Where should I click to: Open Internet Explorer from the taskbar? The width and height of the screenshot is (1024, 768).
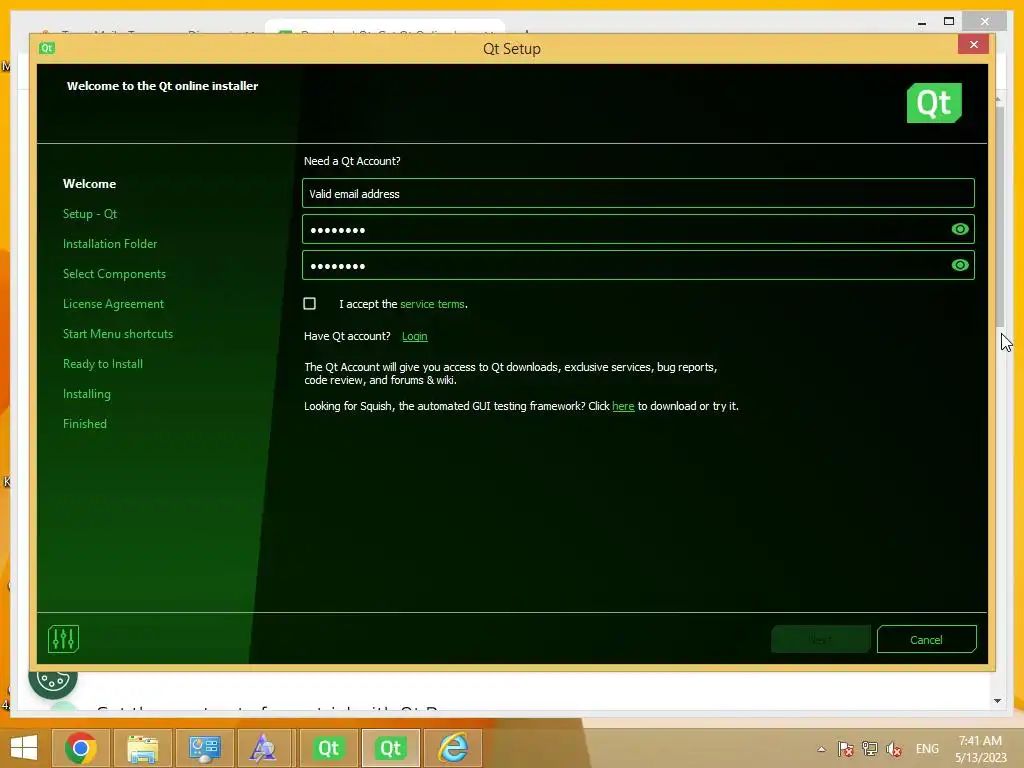pyautogui.click(x=453, y=748)
